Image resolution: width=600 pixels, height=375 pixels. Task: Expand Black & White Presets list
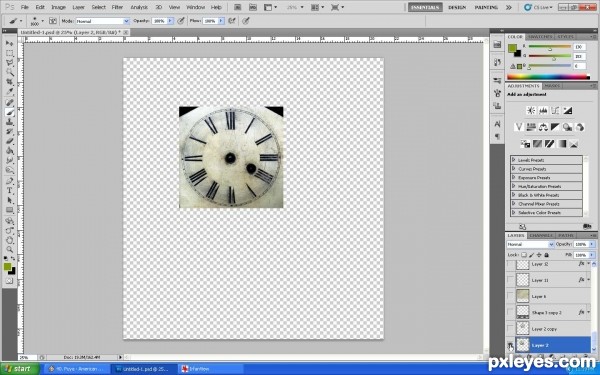(x=514, y=195)
